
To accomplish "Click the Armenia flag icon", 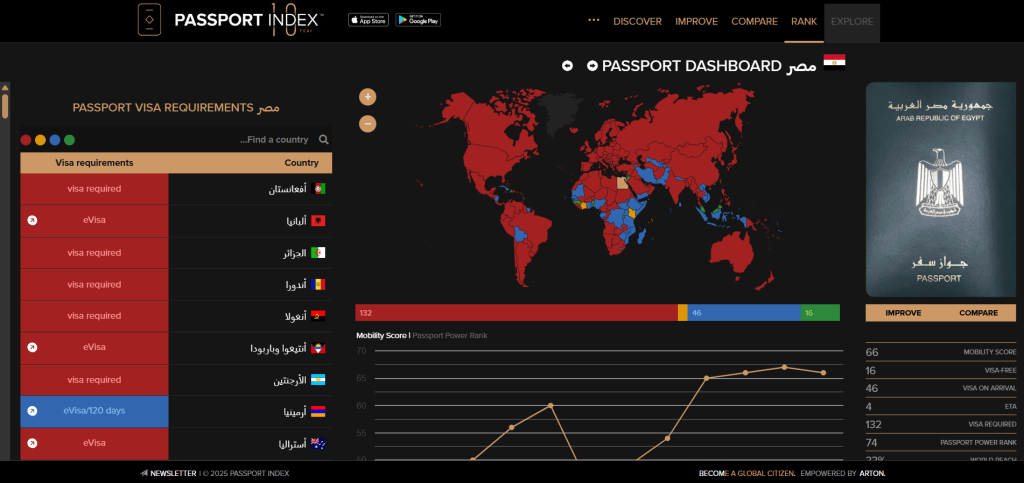I will click(x=318, y=412).
